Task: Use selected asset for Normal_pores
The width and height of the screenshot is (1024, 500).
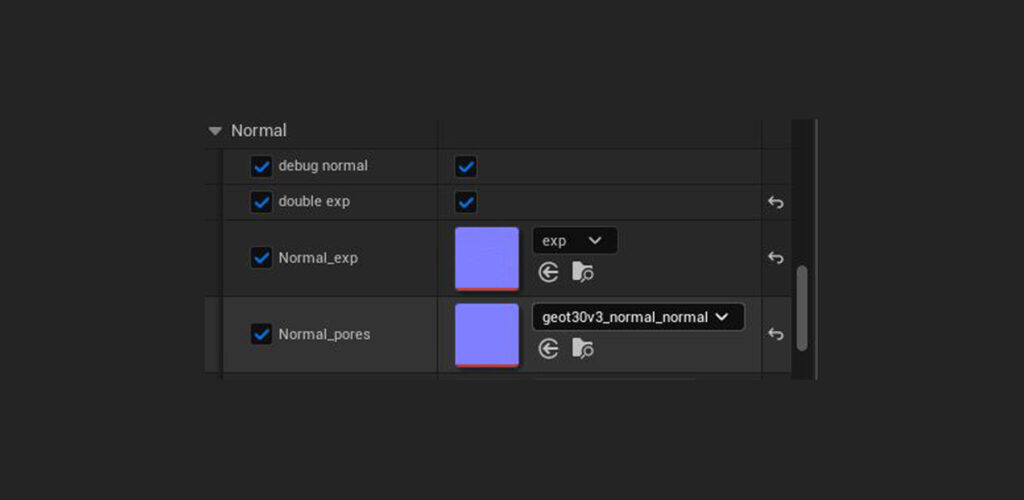Action: (549, 349)
